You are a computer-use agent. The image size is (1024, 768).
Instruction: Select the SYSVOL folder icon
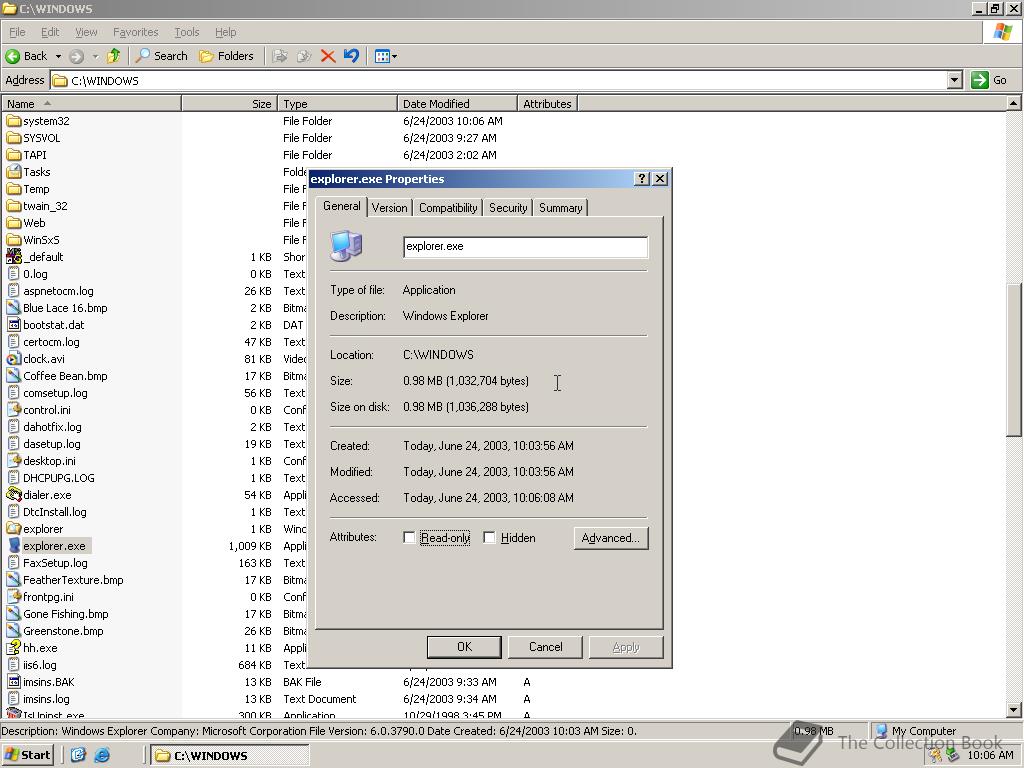tap(14, 138)
